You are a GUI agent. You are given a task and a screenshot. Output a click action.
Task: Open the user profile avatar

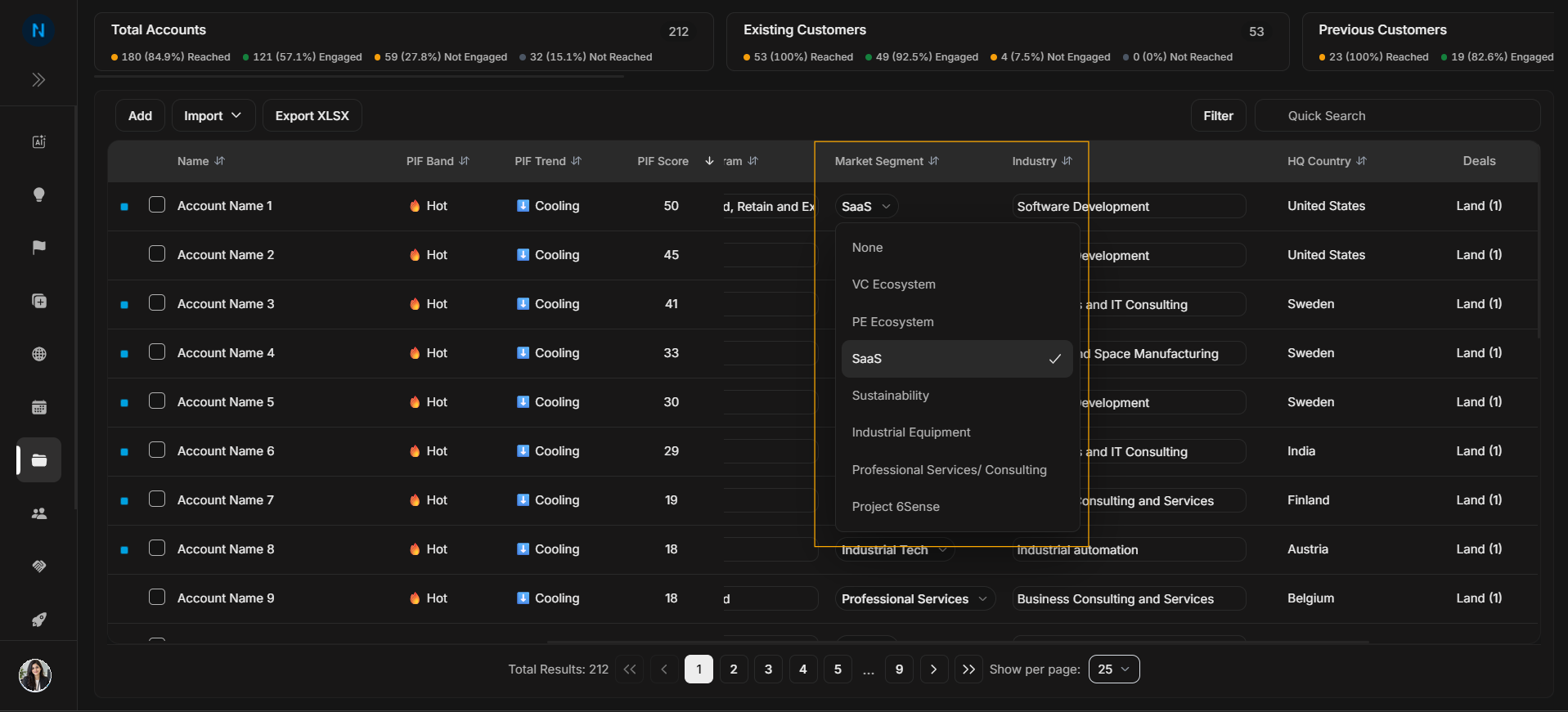click(35, 675)
